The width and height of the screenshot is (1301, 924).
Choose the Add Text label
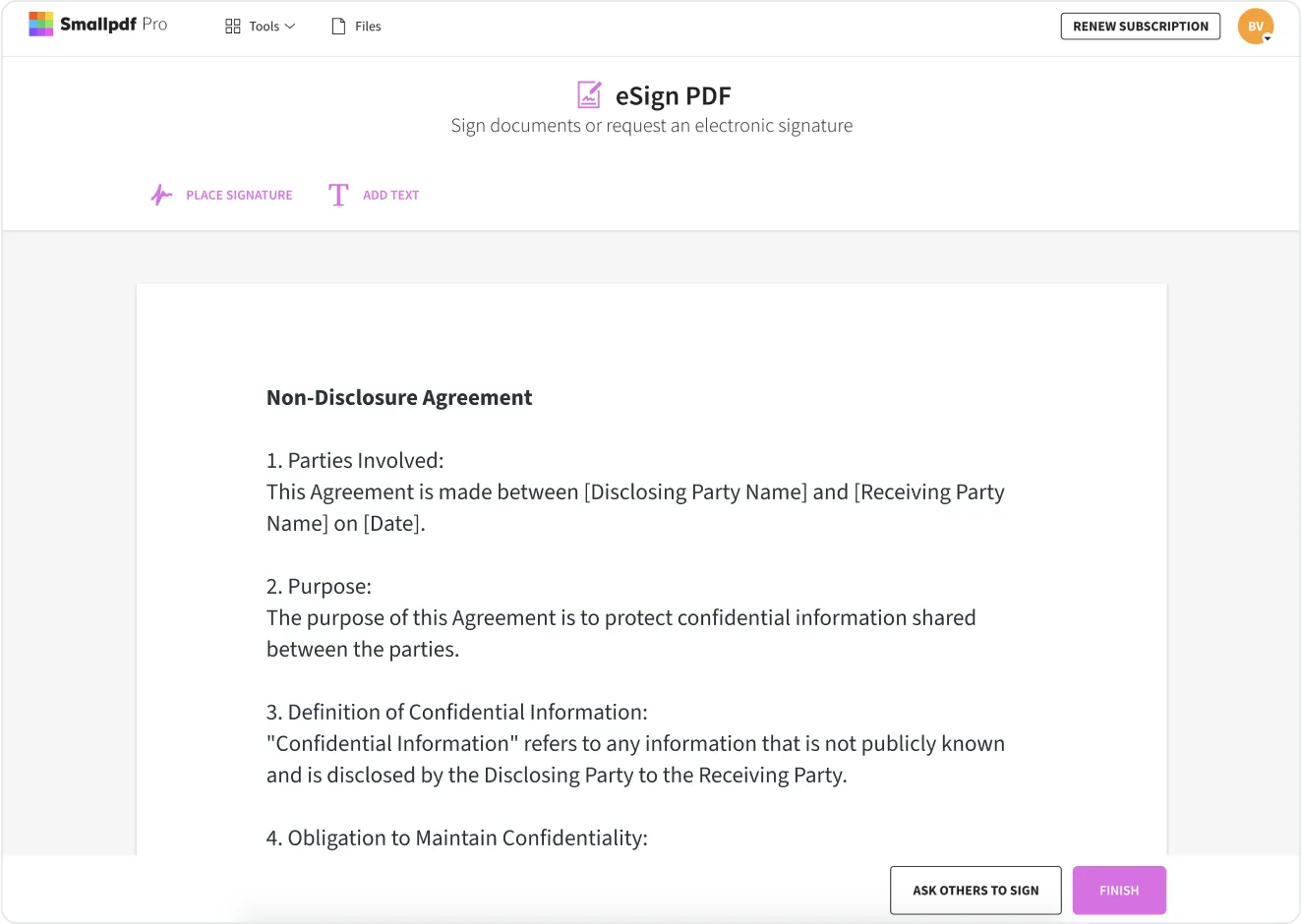pos(390,196)
